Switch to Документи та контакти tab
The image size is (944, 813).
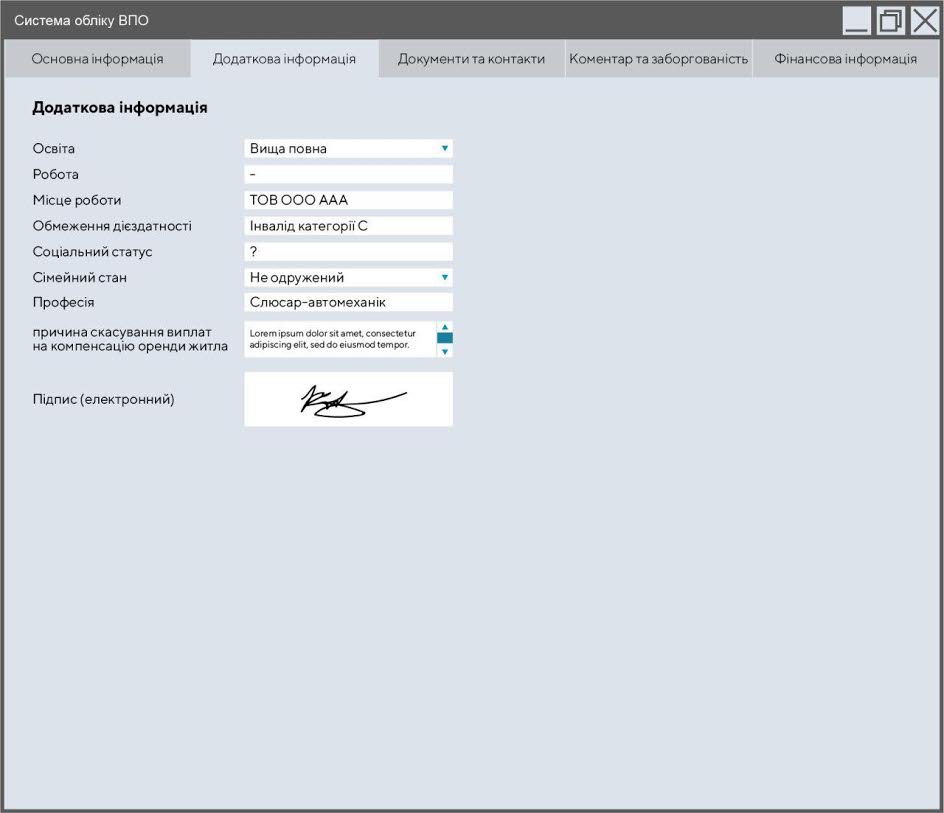[x=471, y=59]
